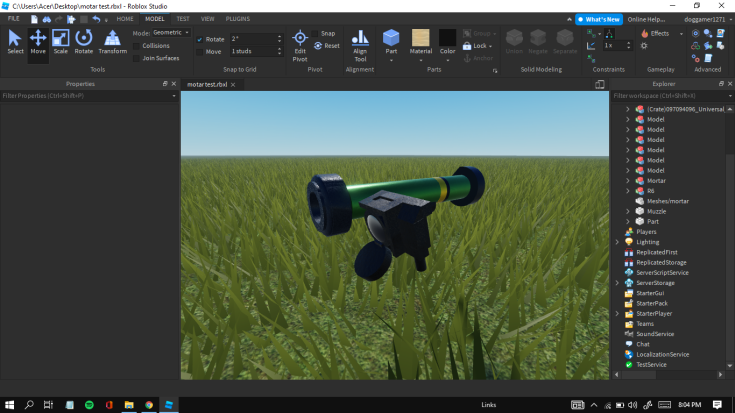Click the Filter Properties search field

click(89, 96)
